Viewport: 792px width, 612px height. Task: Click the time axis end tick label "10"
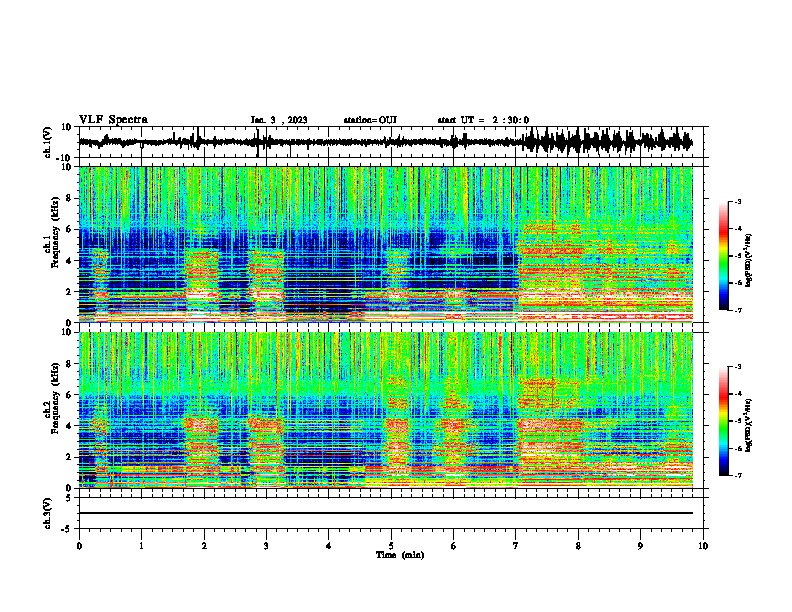pyautogui.click(x=703, y=546)
